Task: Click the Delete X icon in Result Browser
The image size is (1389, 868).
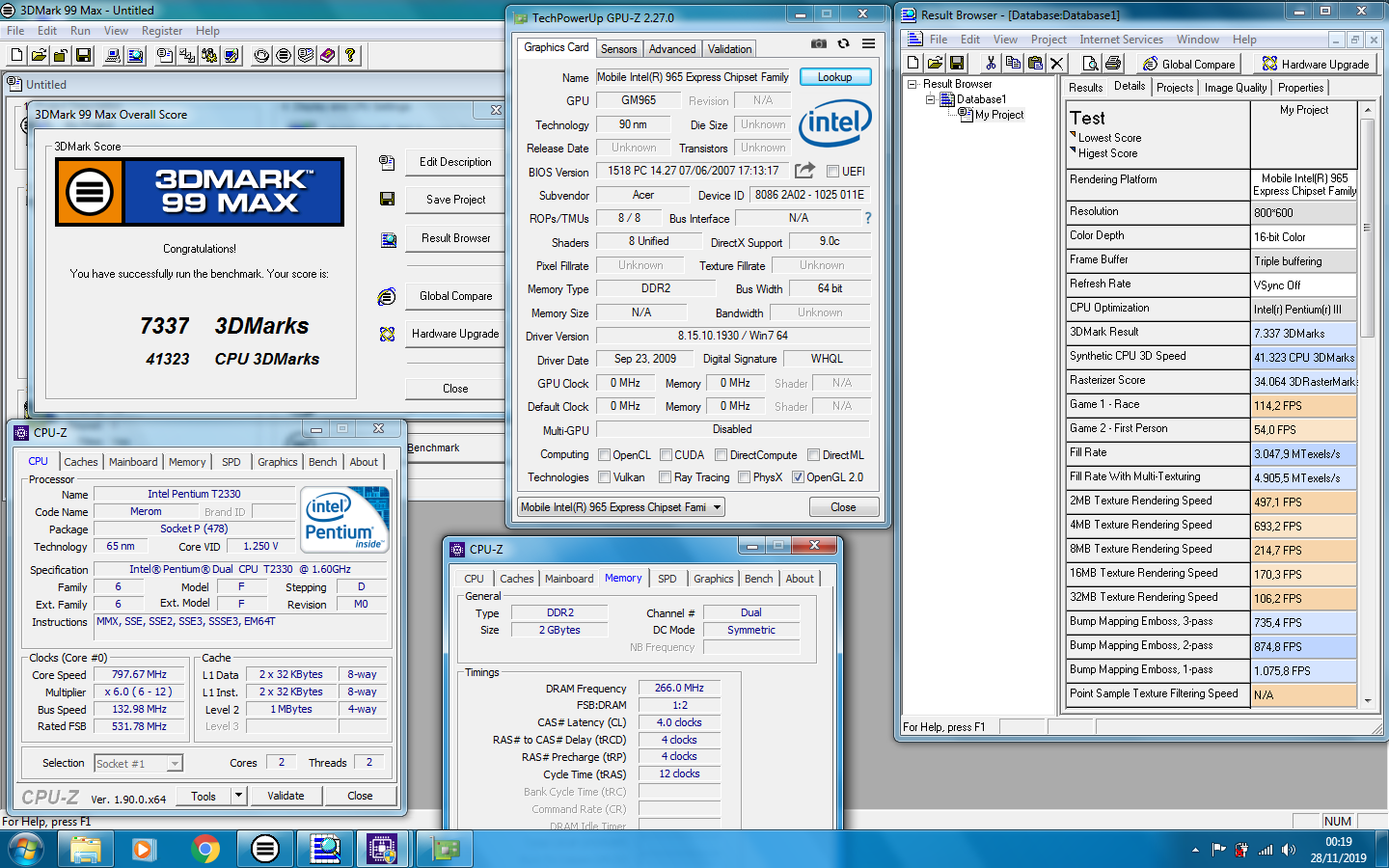Action: click(1057, 64)
